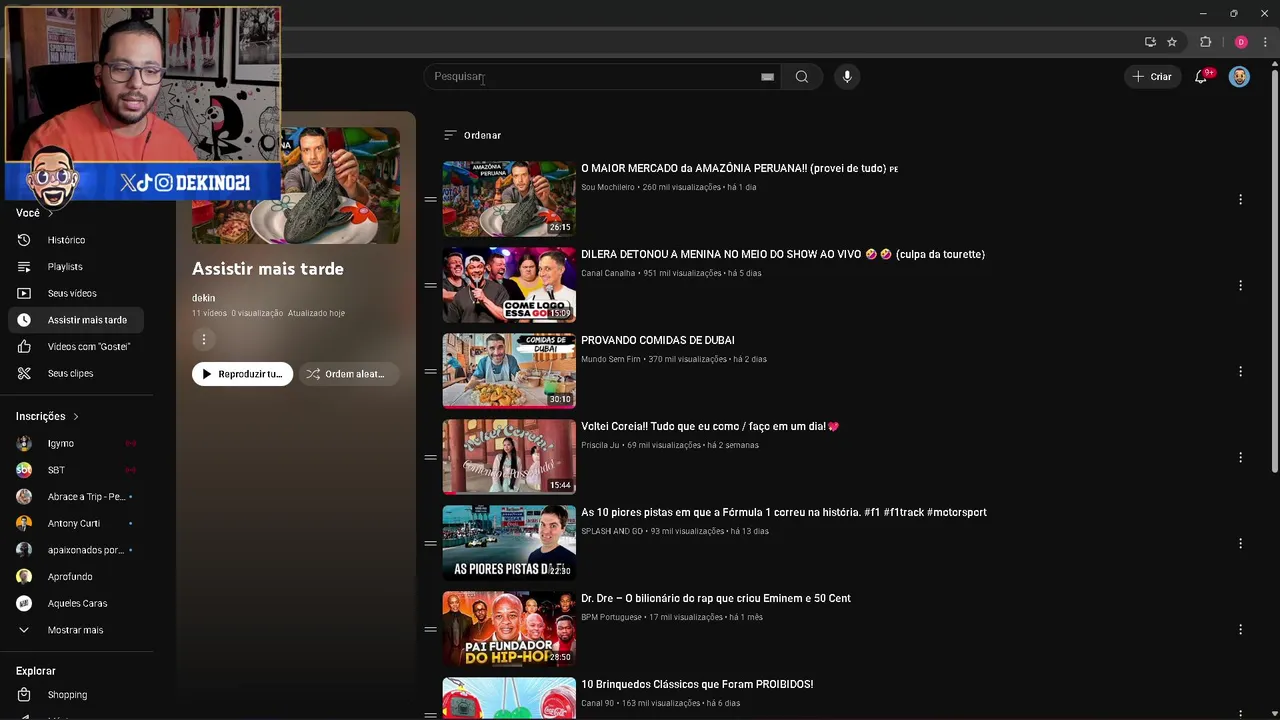Open dekin playlist owner link
Screen dimensions: 1280x720
click(x=203, y=298)
